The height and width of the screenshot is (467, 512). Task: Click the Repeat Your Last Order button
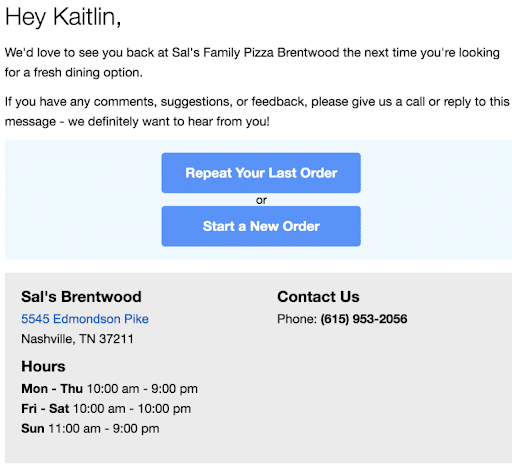coord(261,173)
